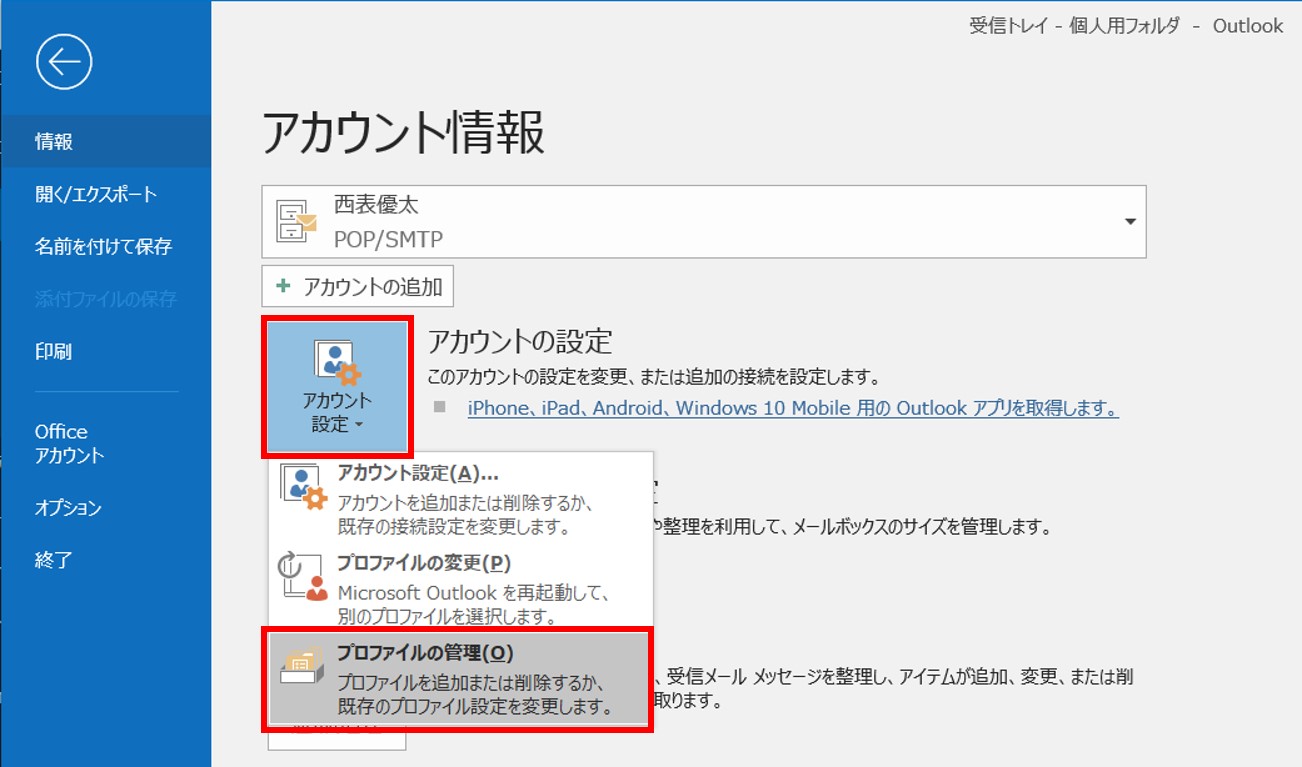Click text このアカウントの設定を変更、または追加の接続を設定します。

pos(654,378)
